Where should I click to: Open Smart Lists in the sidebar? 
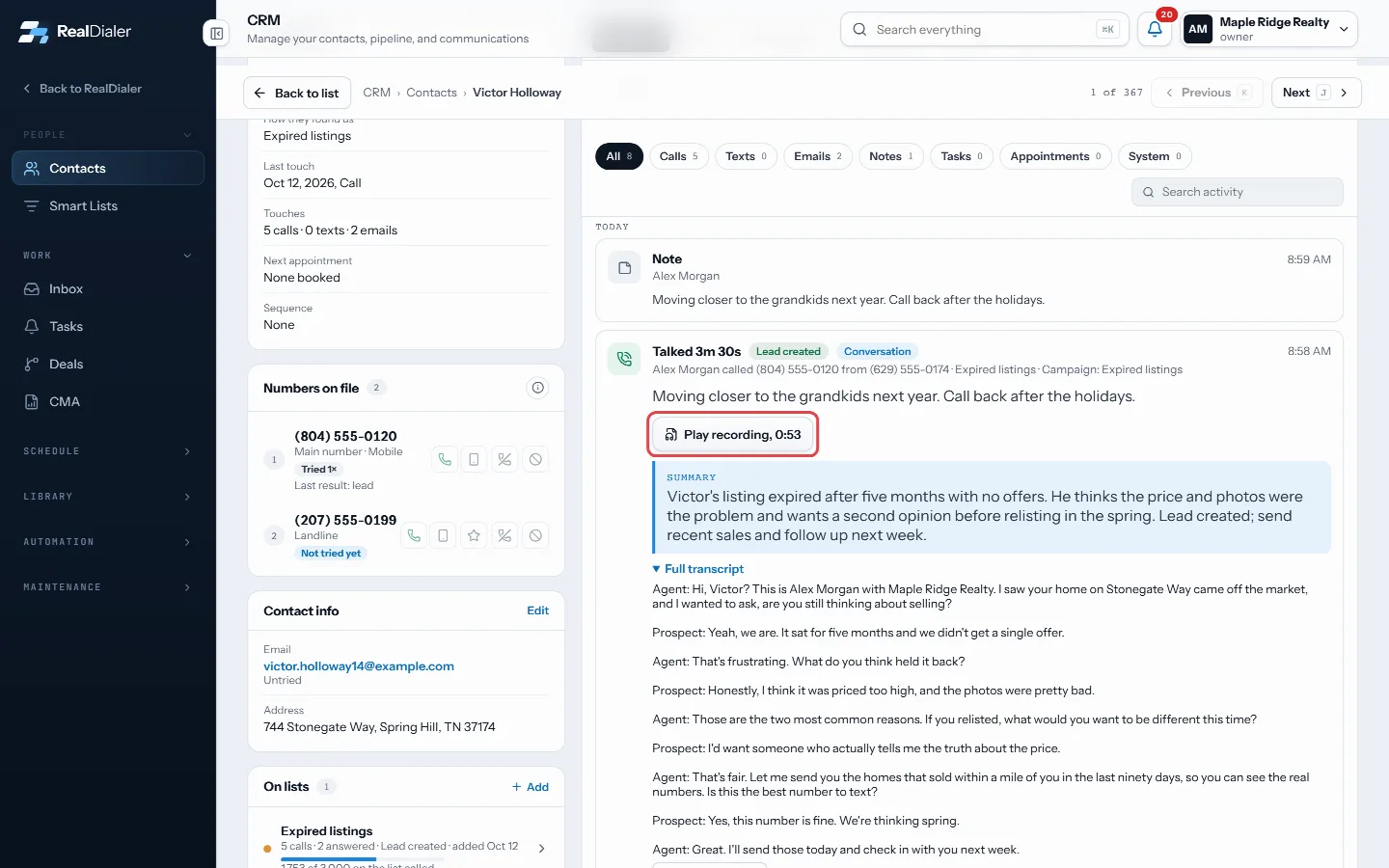pyautogui.click(x=108, y=205)
